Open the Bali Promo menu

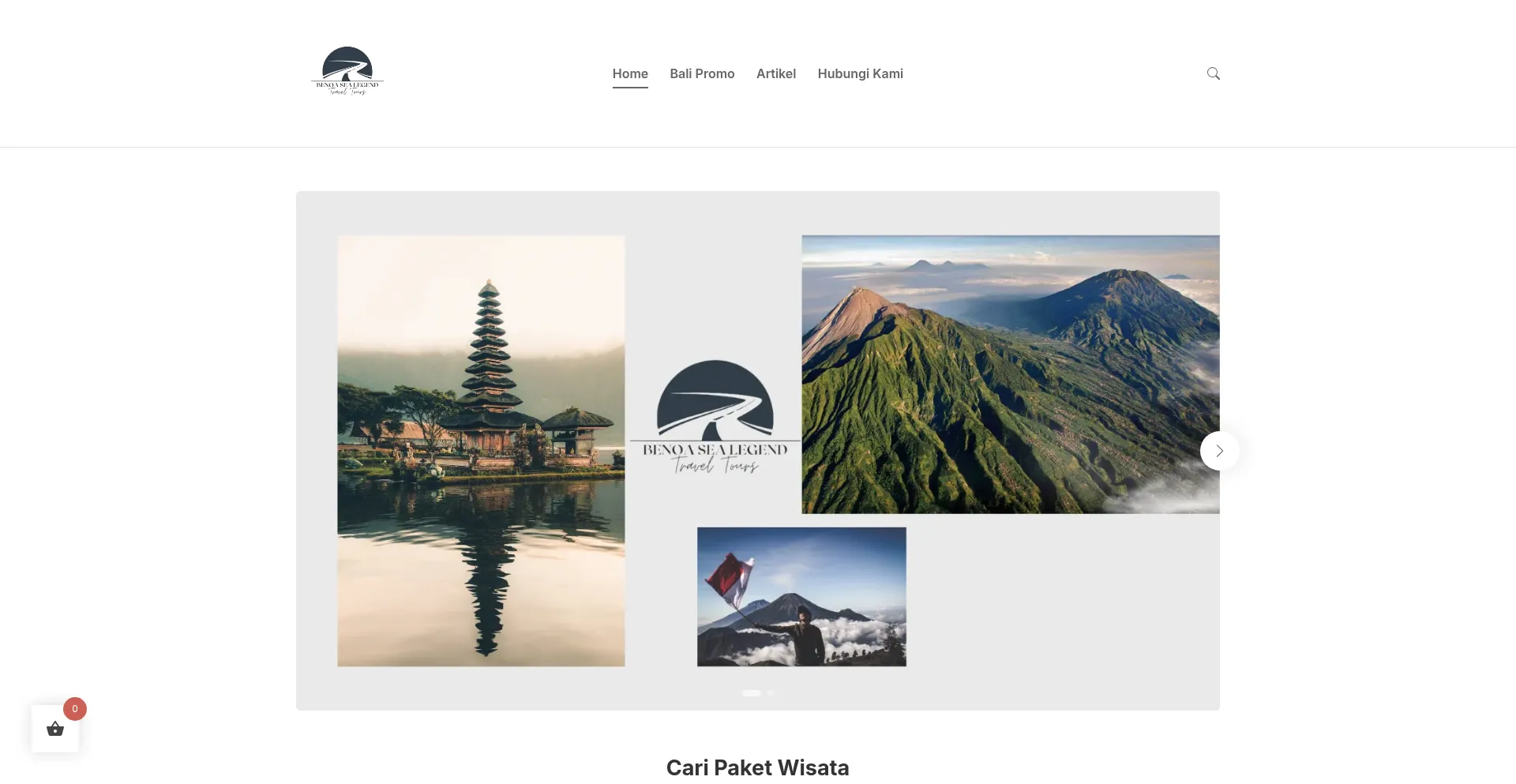[x=702, y=73]
